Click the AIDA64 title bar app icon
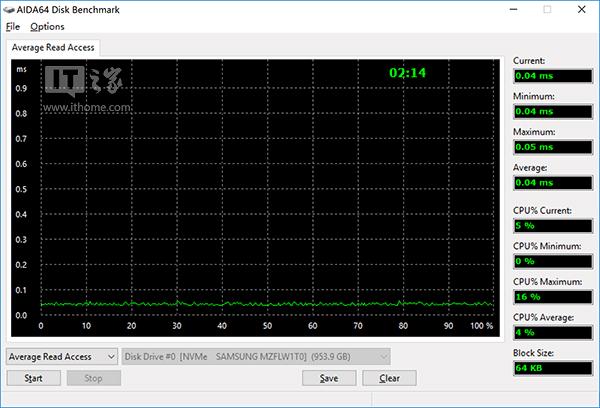The height and width of the screenshot is (408, 600). (x=8, y=10)
